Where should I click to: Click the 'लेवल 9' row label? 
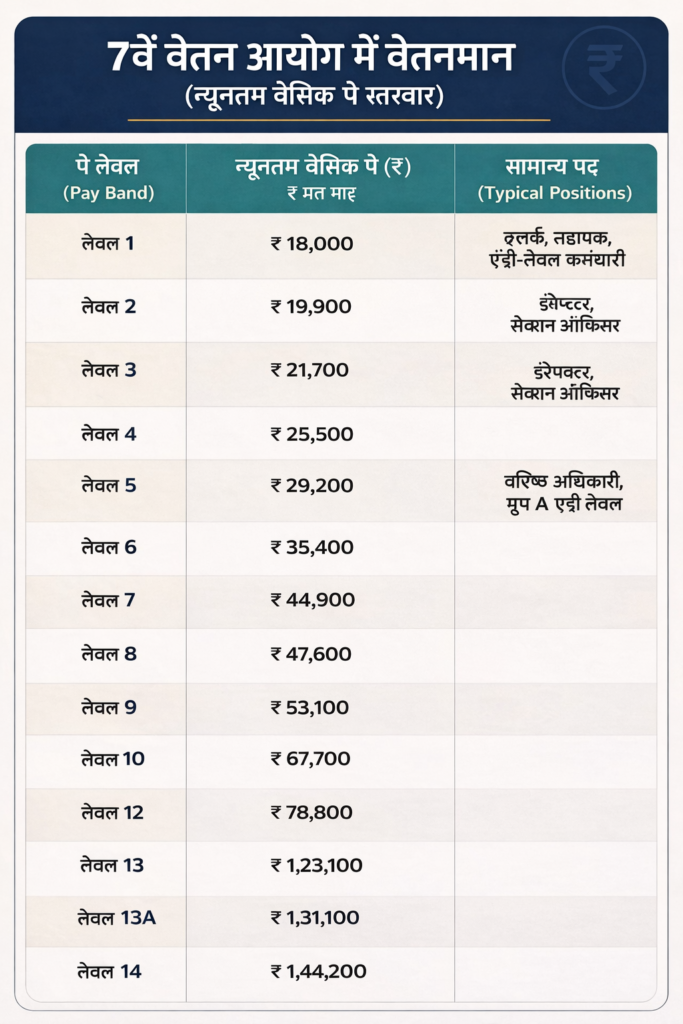[108, 707]
